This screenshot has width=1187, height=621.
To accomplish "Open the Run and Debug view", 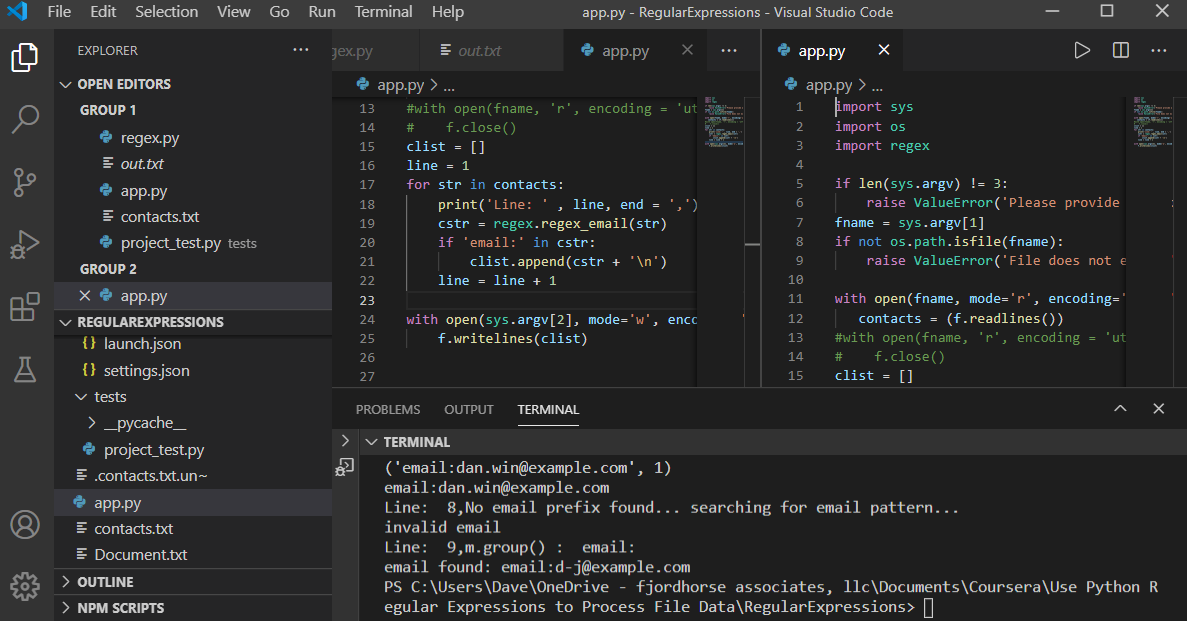I will pyautogui.click(x=25, y=244).
